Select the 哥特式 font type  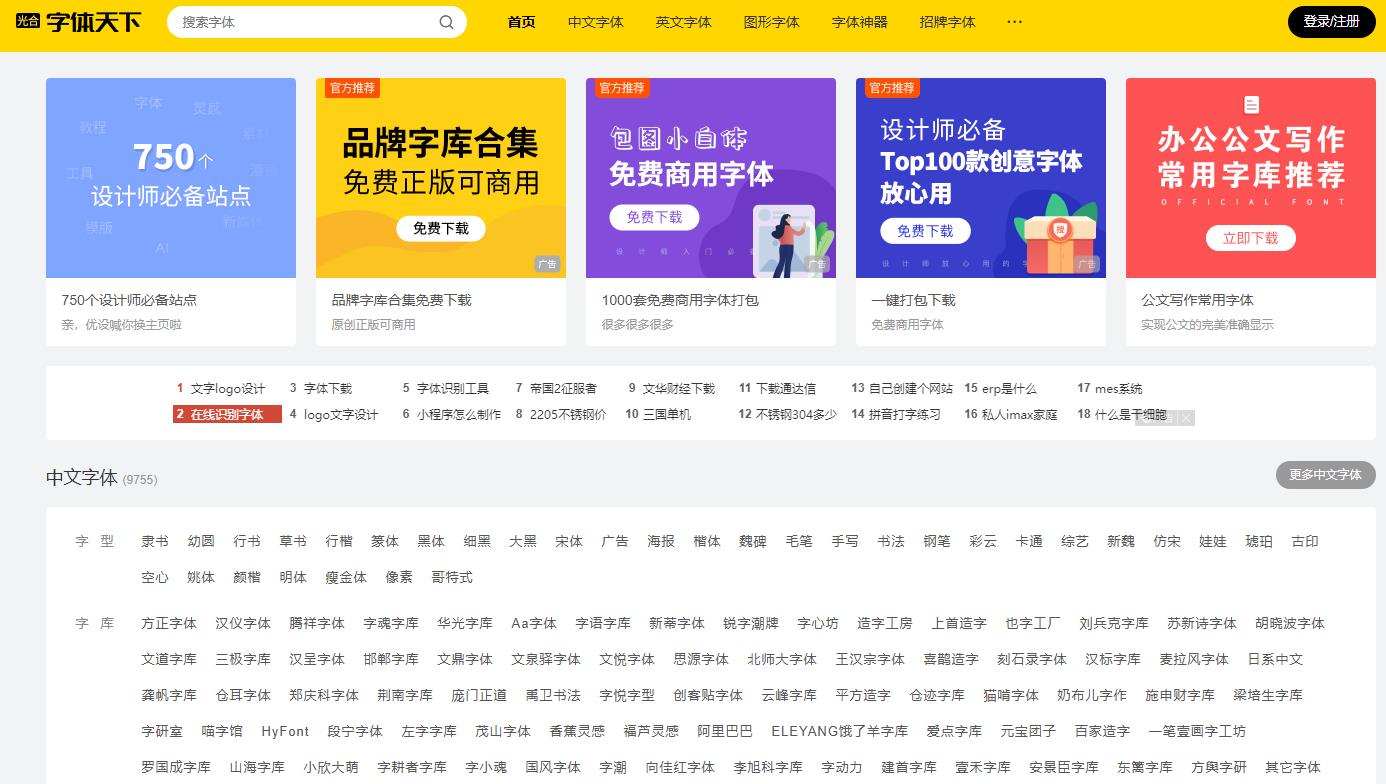452,577
